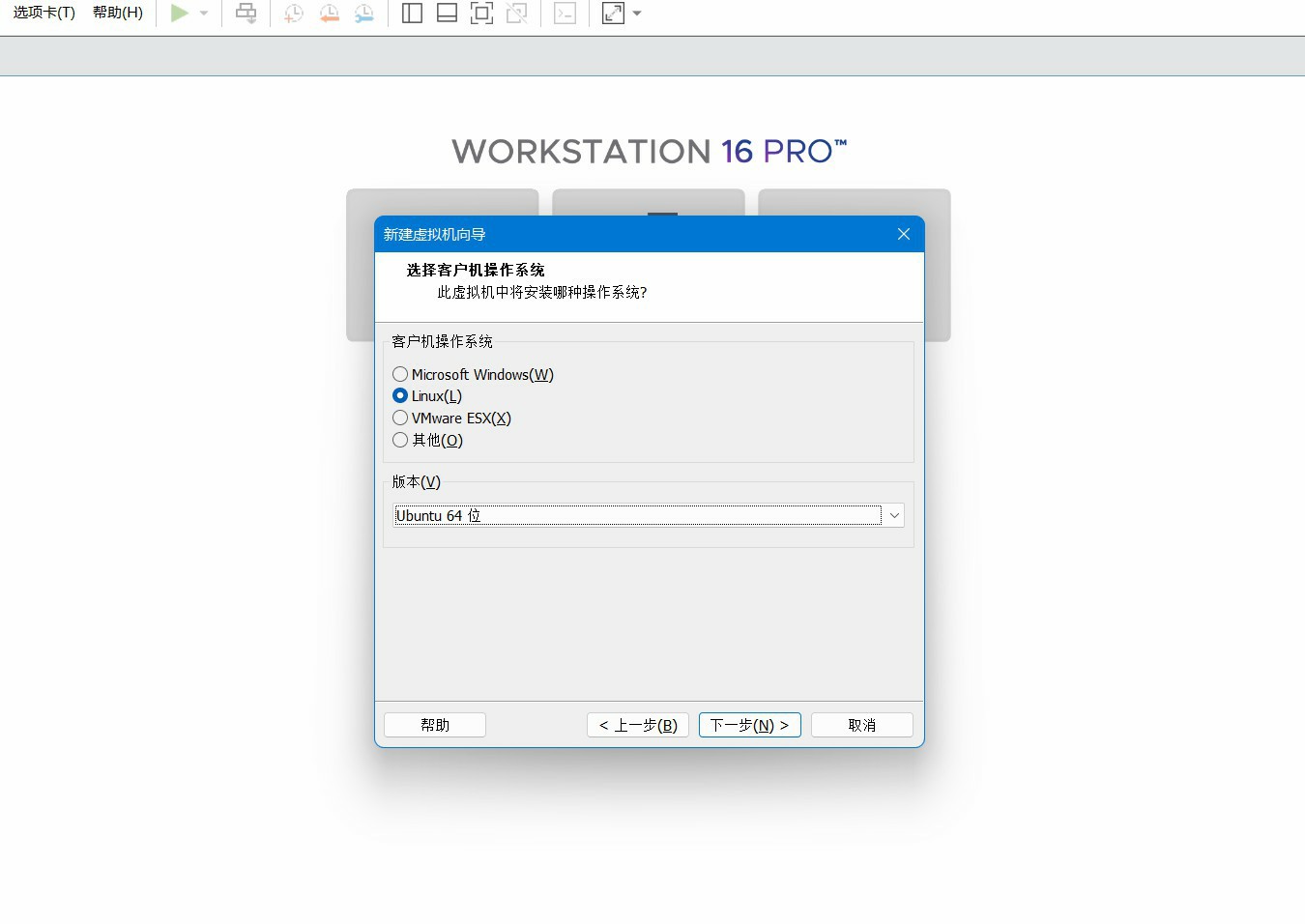Open the 帮助(H) menu
Screen dimensions: 1305x924
(x=118, y=13)
